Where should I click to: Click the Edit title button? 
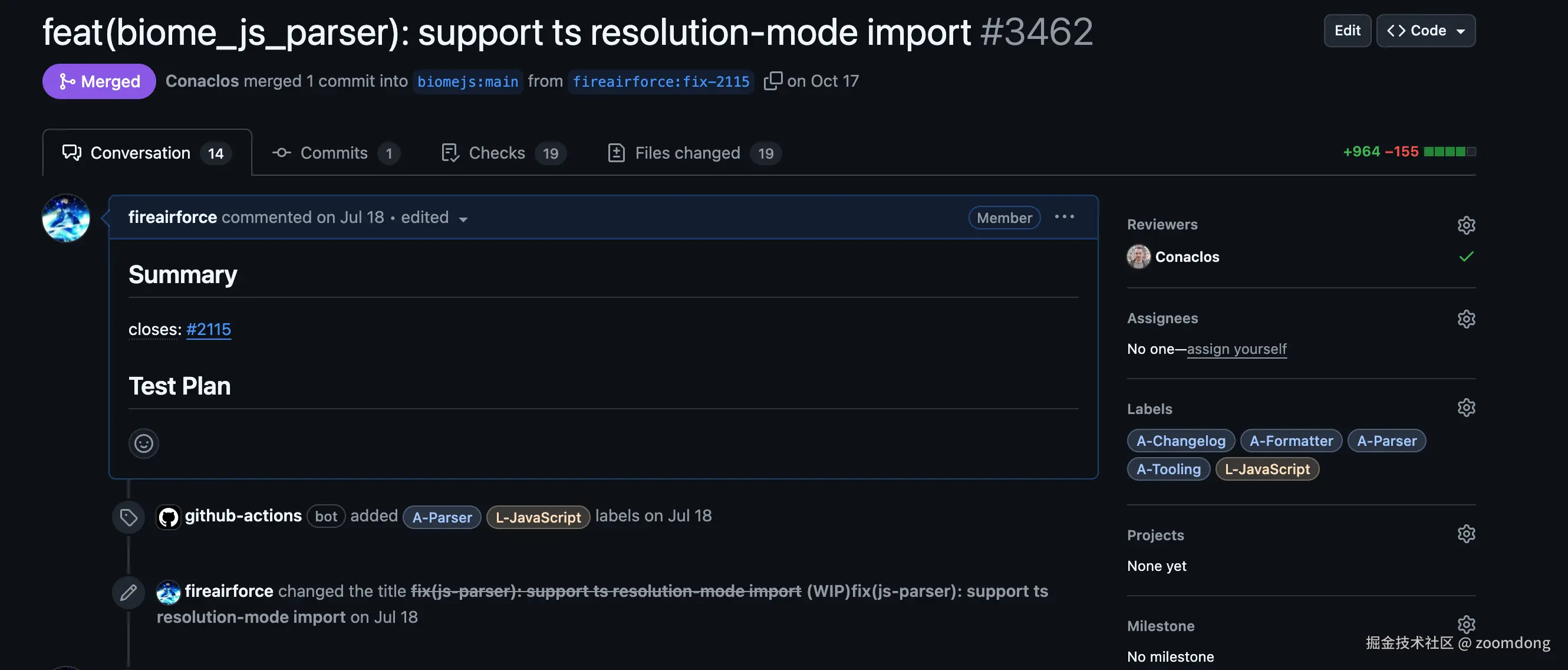(1347, 31)
